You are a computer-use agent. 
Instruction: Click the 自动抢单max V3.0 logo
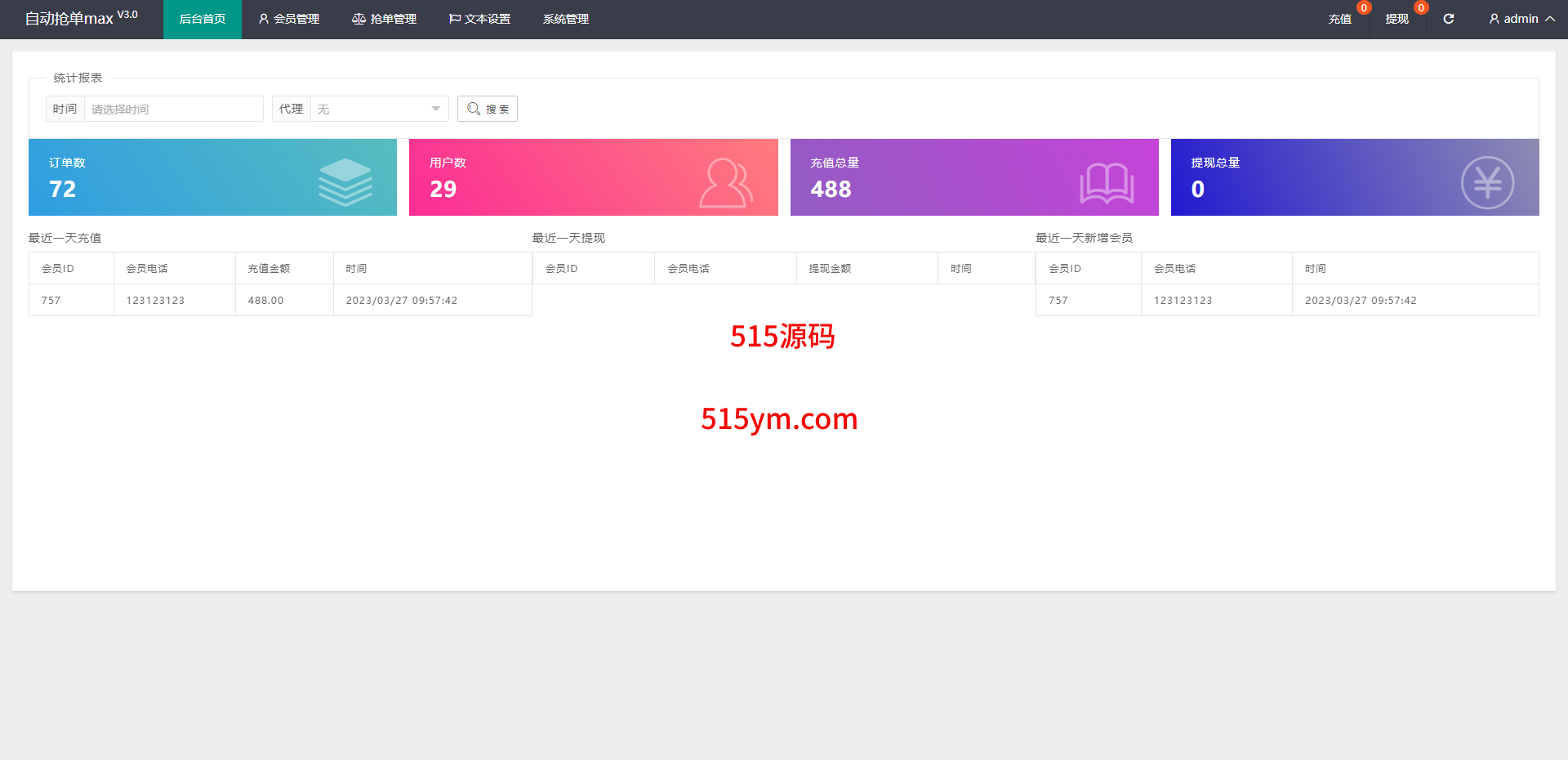coord(81,18)
